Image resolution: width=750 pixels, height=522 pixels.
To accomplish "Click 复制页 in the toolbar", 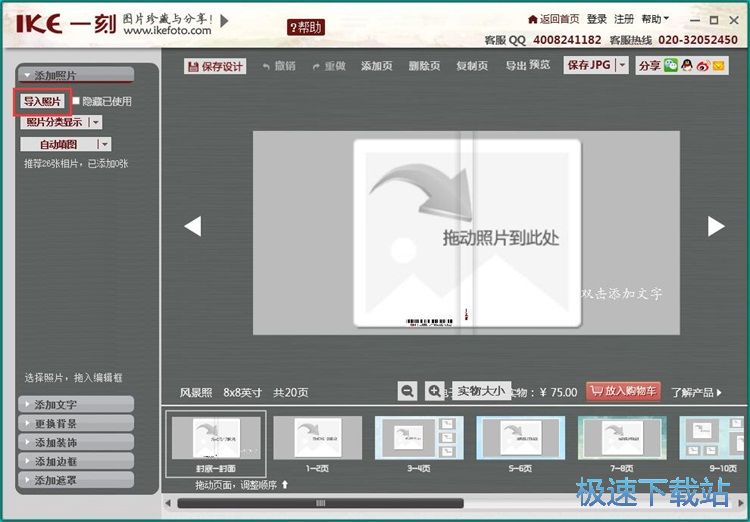I will pyautogui.click(x=472, y=66).
